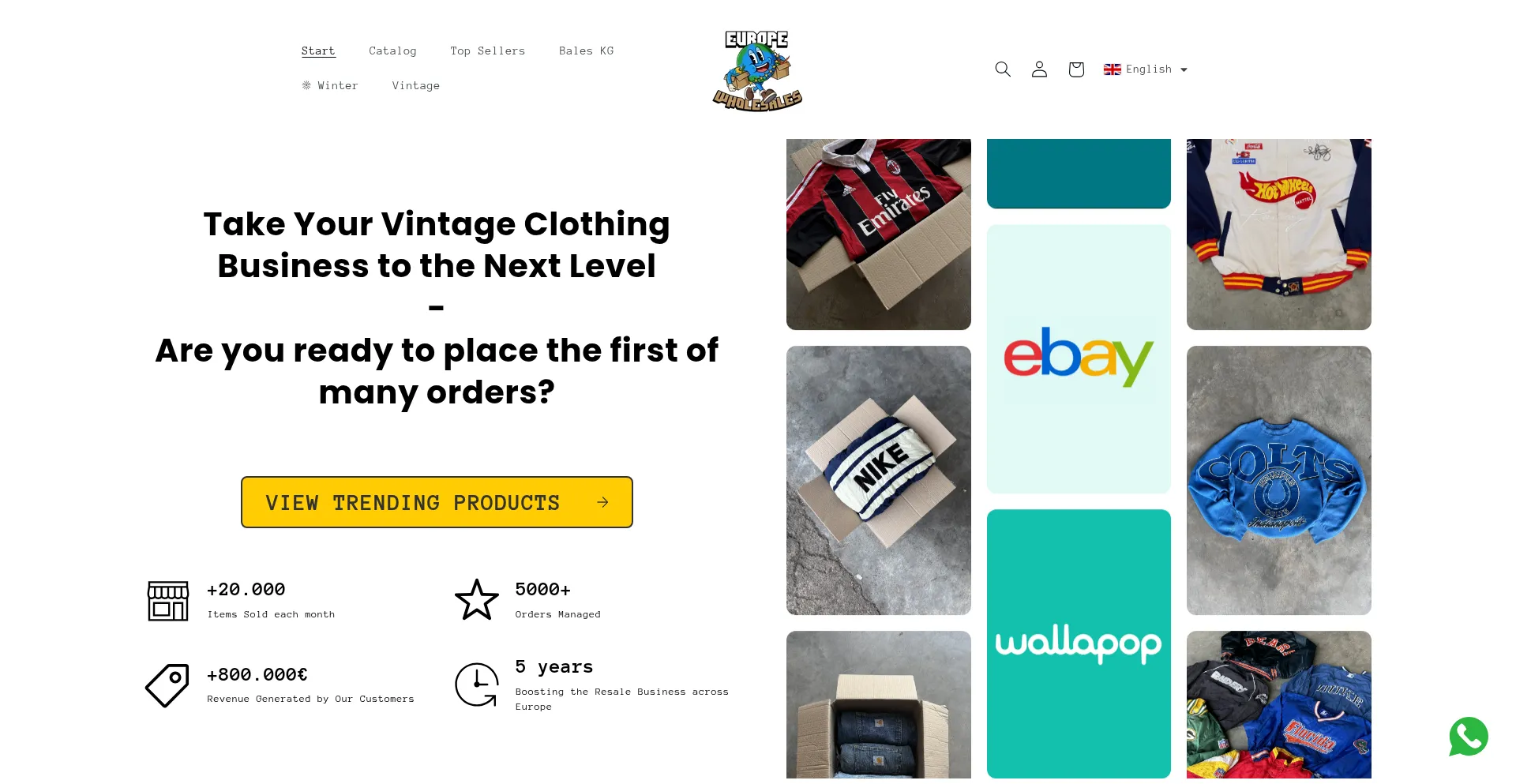This screenshot has width=1516, height=784.
Task: Open the Winter collection link
Action: [x=330, y=85]
